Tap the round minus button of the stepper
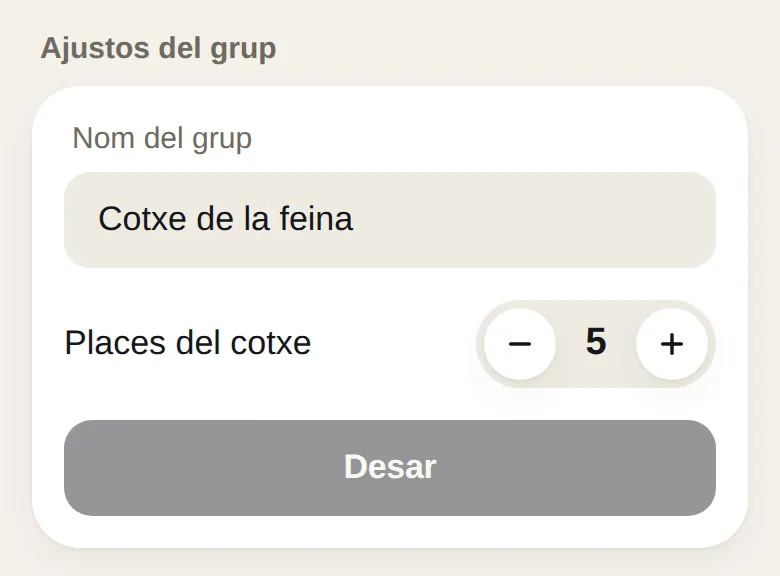 click(x=520, y=344)
